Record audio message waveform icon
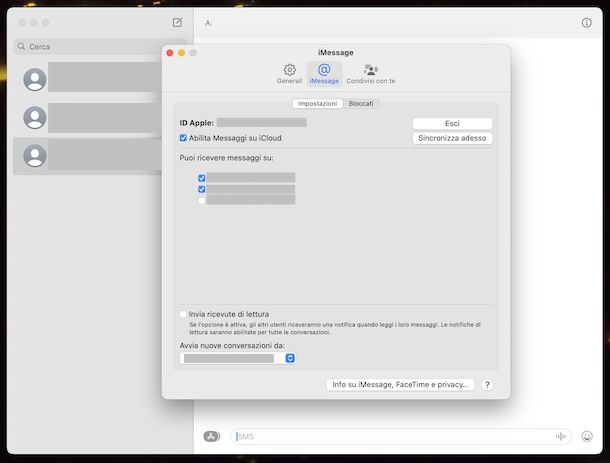610x463 pixels. point(561,437)
